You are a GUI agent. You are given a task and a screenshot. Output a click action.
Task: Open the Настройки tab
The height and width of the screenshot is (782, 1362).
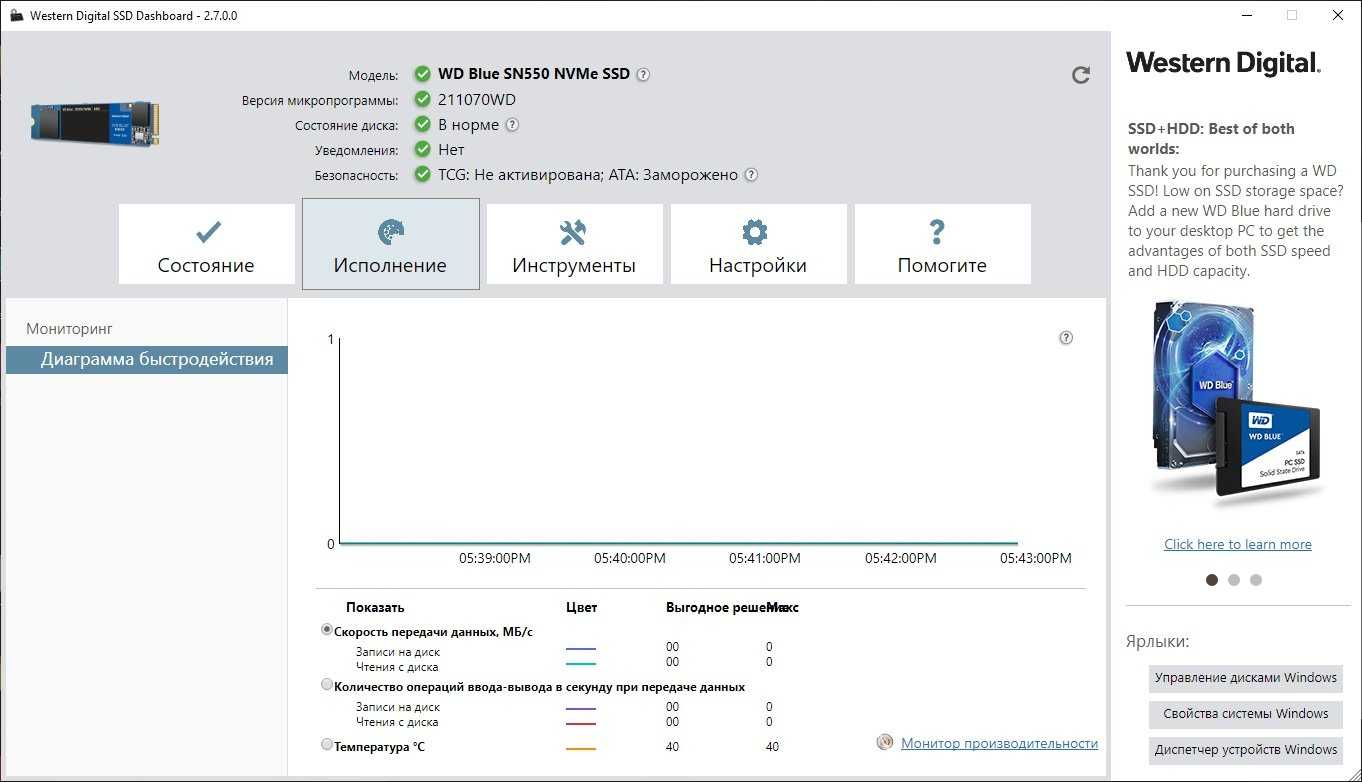tap(758, 245)
